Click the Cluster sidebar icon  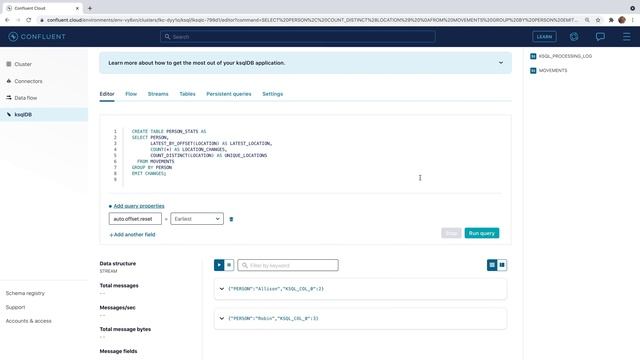pos(9,64)
